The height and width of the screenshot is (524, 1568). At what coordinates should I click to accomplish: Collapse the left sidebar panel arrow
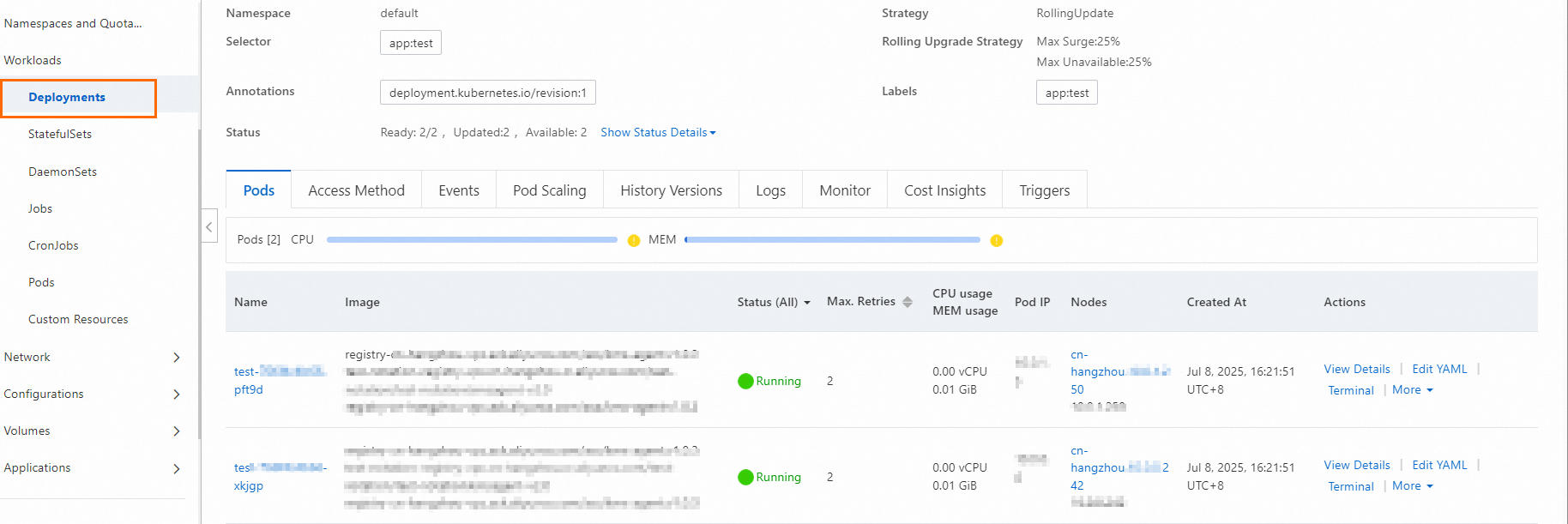tap(209, 226)
